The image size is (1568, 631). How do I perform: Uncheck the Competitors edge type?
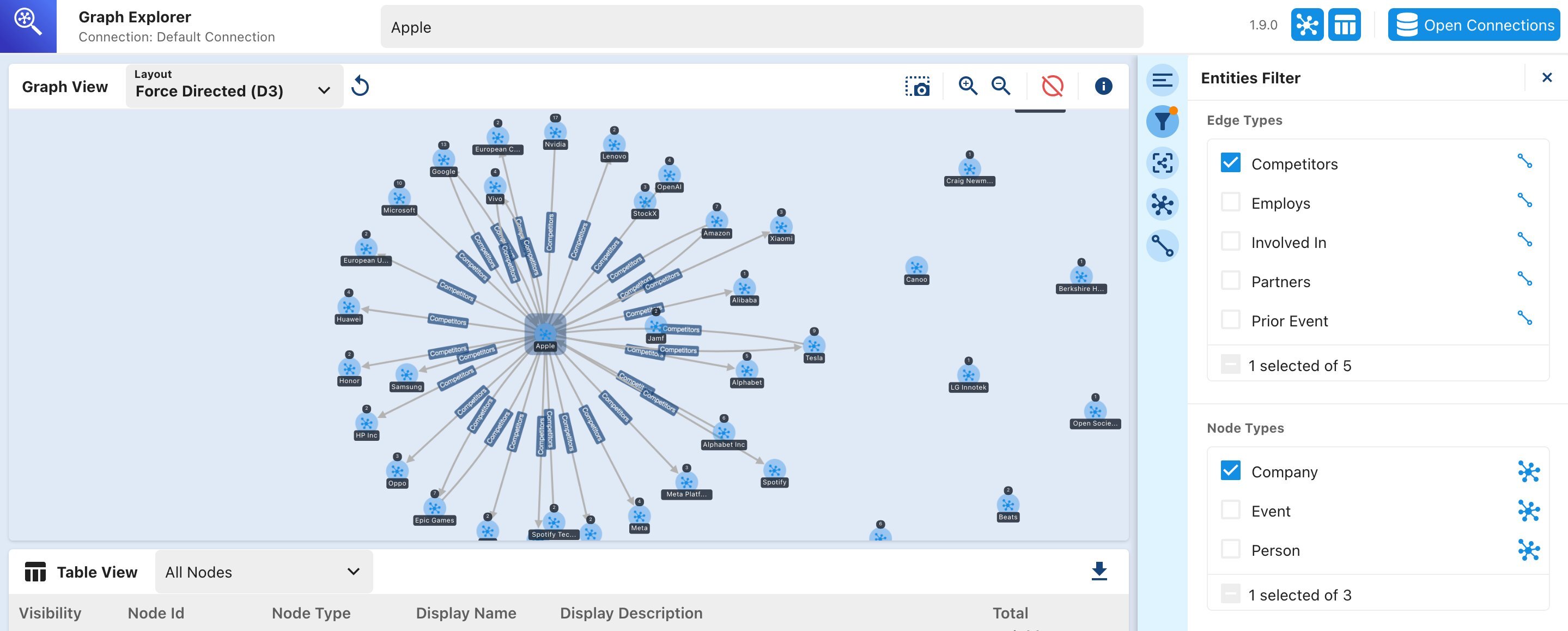coord(1230,162)
